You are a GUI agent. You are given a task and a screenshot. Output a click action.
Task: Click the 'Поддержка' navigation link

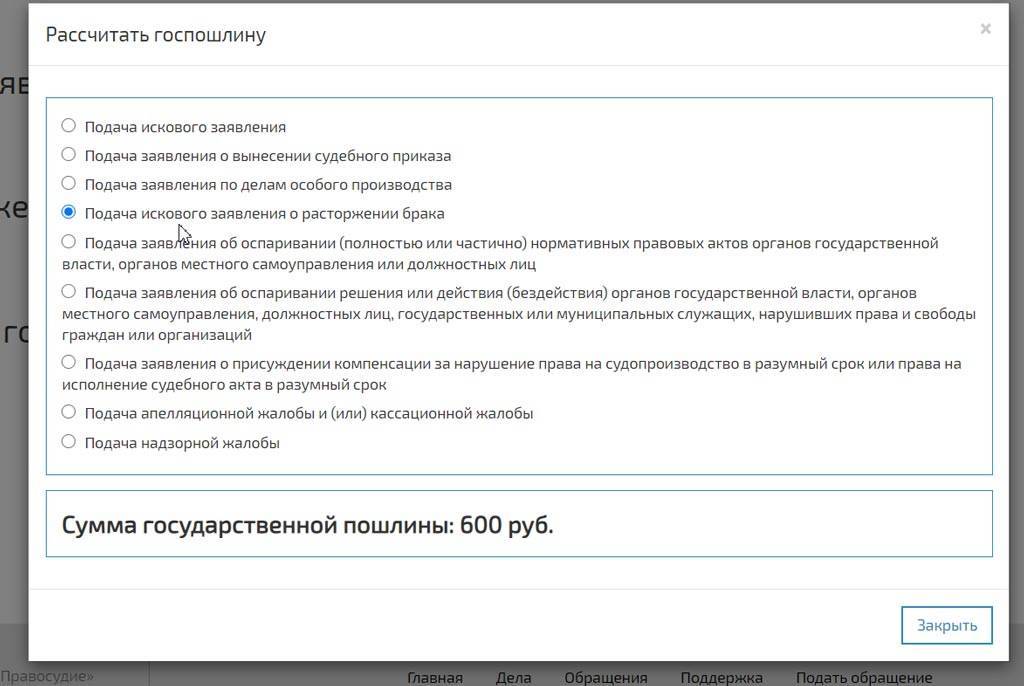(721, 677)
